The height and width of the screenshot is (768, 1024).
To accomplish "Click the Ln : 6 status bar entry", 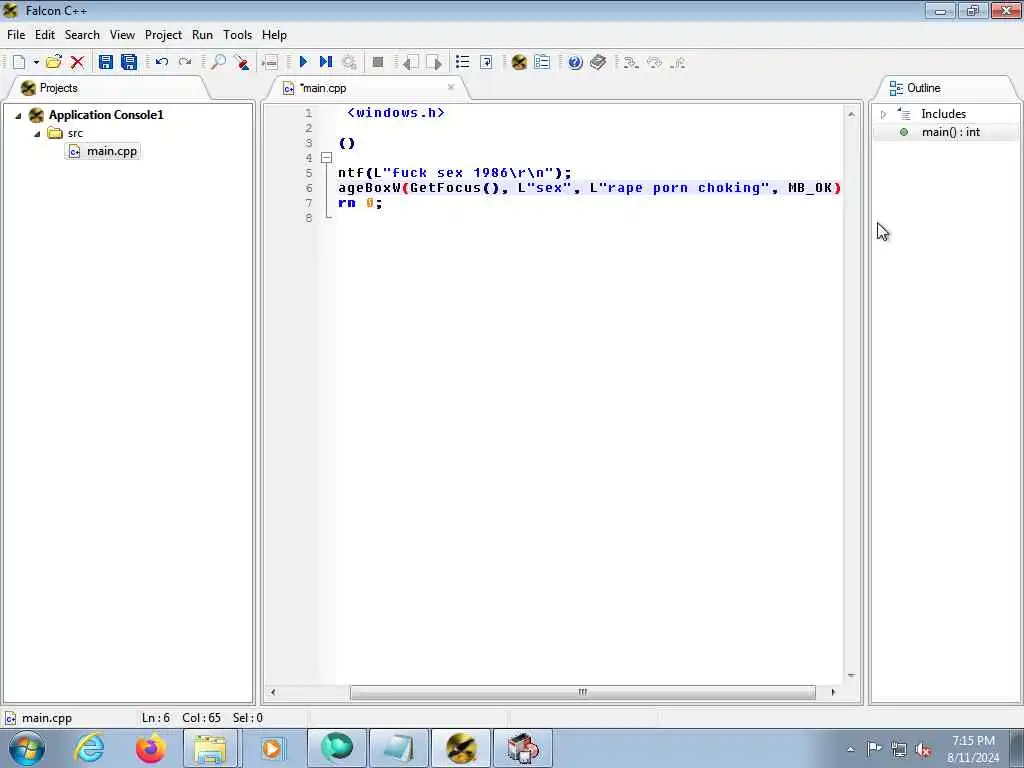I will click(155, 718).
